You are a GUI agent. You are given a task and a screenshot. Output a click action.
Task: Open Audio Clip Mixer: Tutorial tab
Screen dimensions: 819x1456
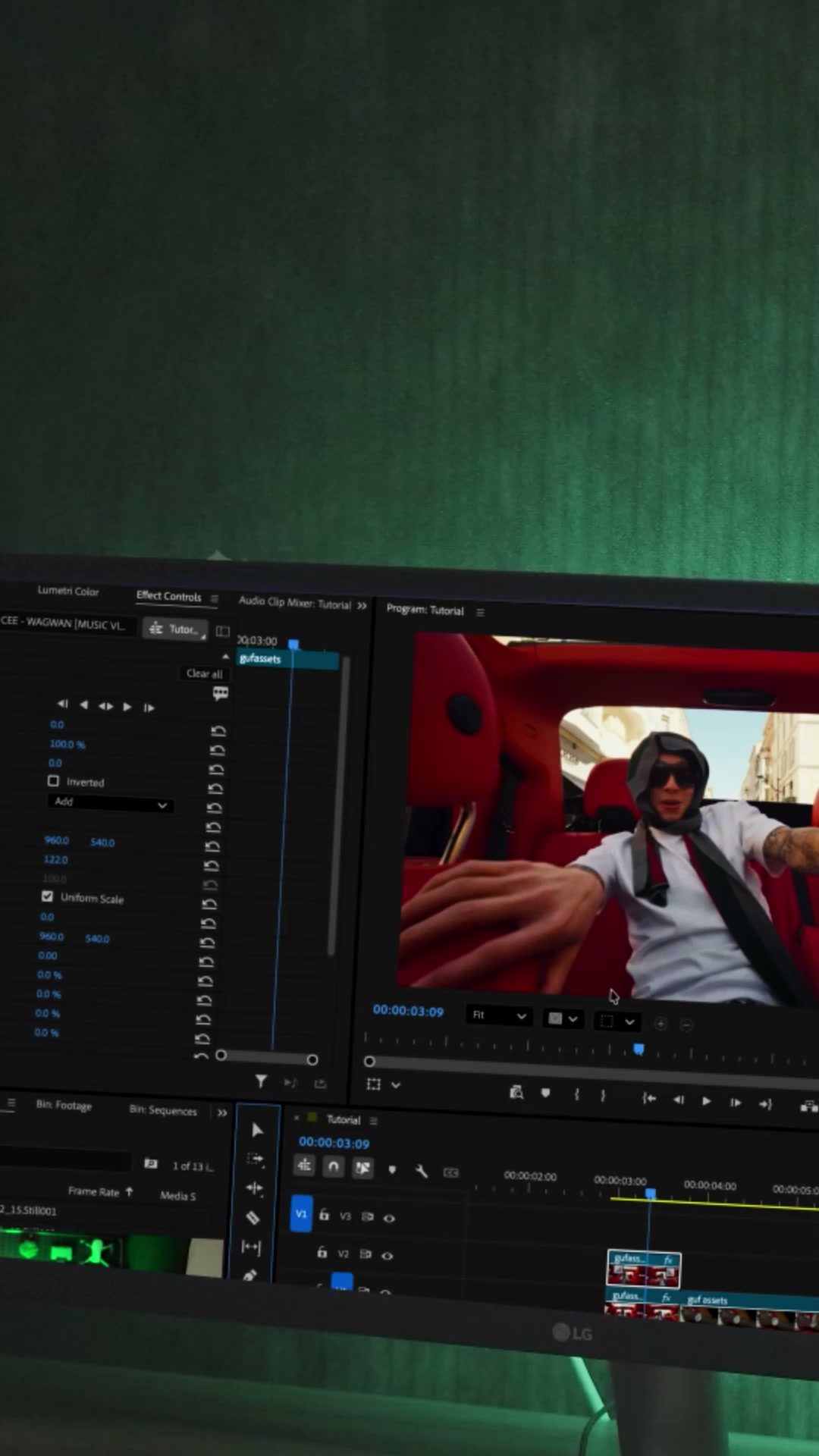click(x=295, y=602)
